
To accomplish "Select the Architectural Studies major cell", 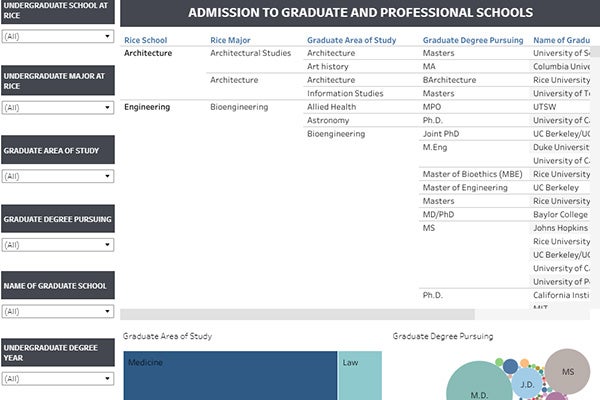I will tap(250, 53).
